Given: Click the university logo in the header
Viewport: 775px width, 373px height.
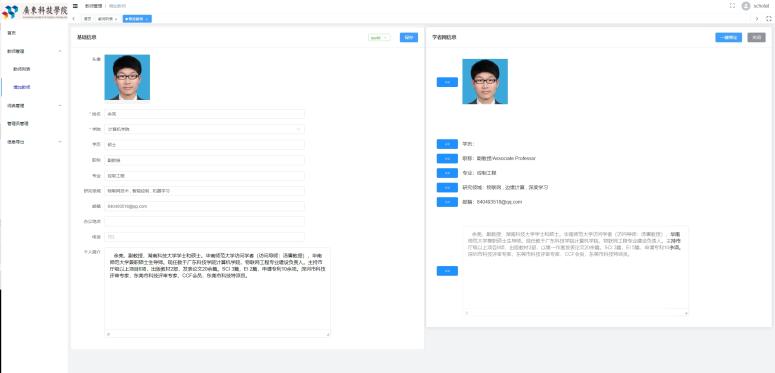Looking at the screenshot, I should click(35, 11).
